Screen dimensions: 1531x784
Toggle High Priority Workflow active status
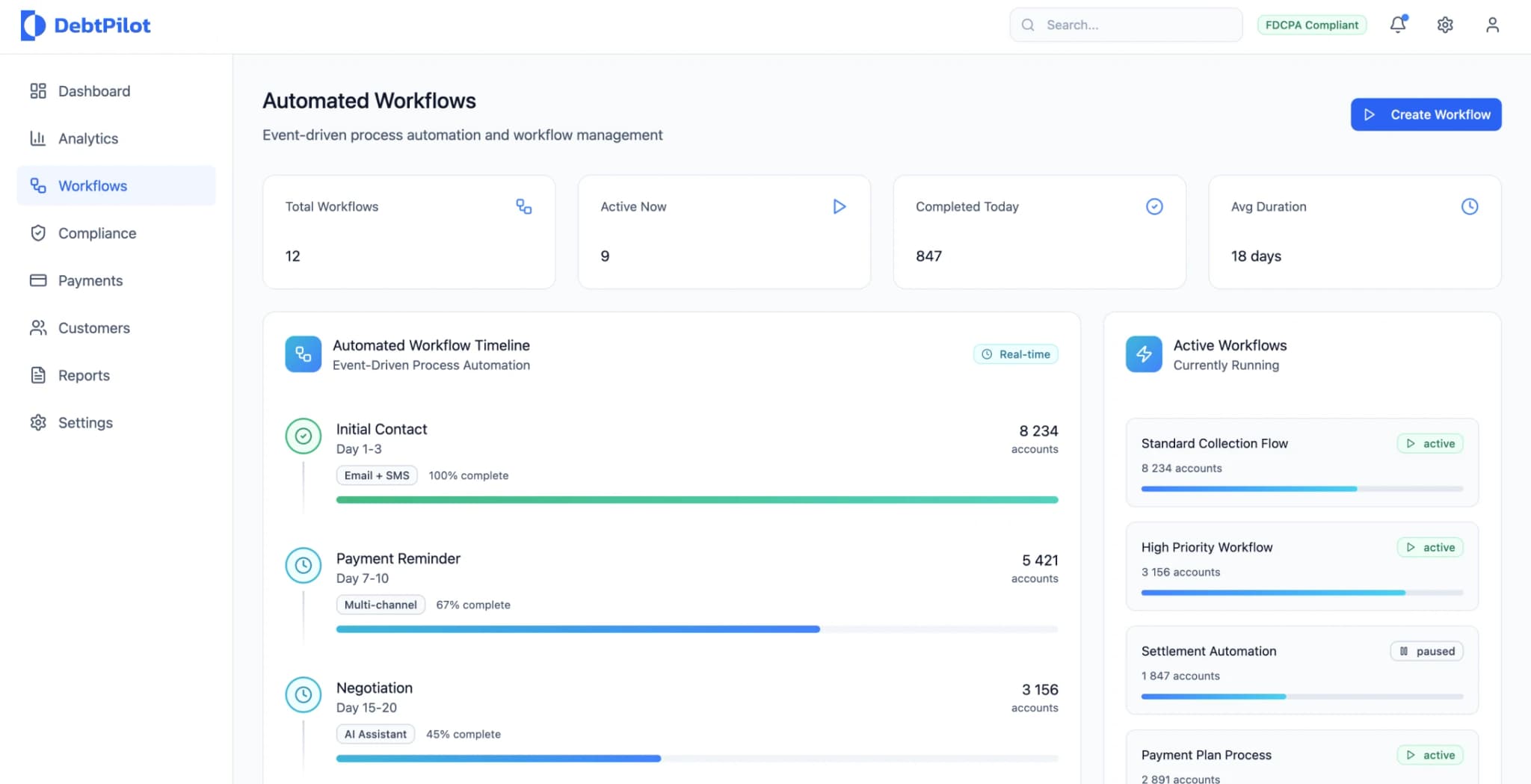coord(1429,547)
